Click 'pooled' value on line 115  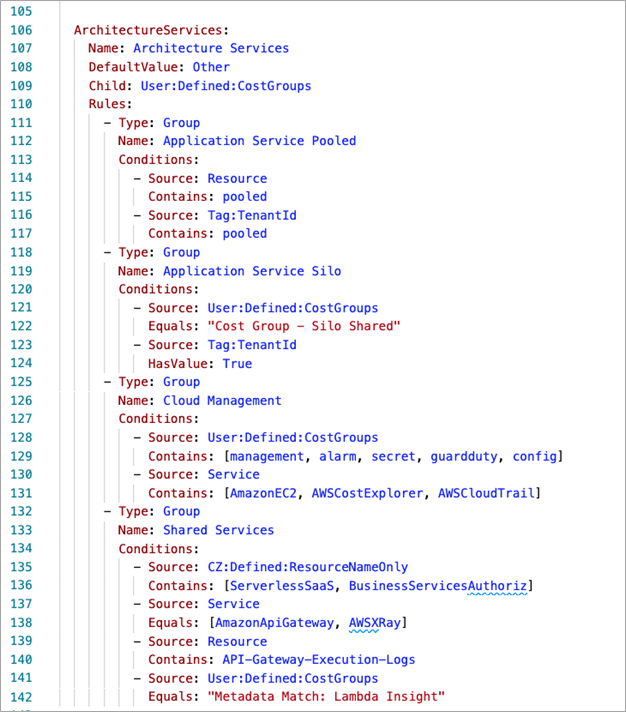pyautogui.click(x=245, y=197)
